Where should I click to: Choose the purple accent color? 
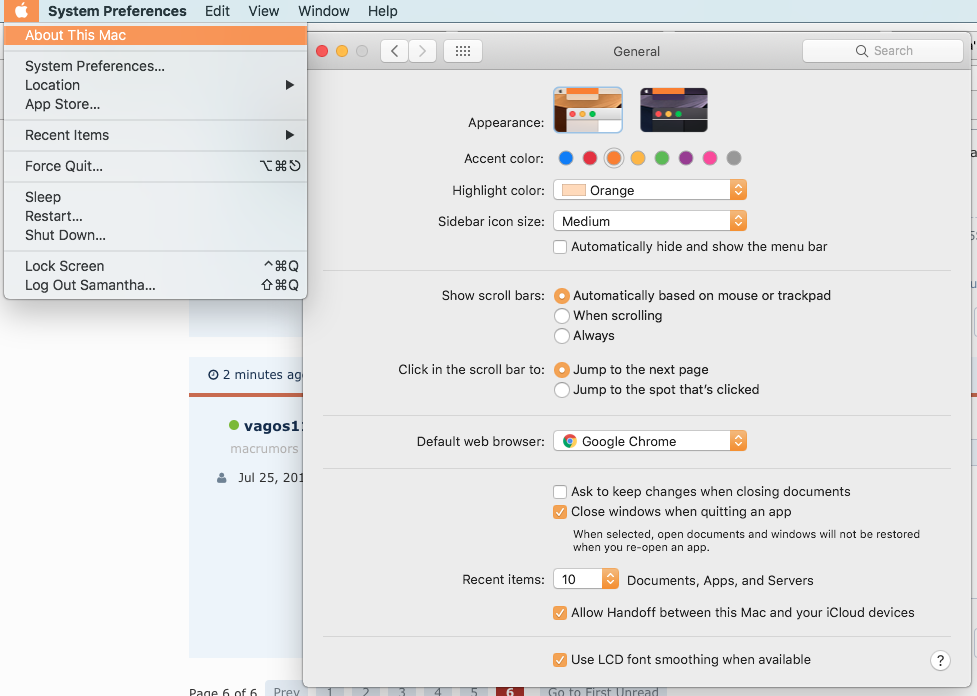[x=685, y=158]
